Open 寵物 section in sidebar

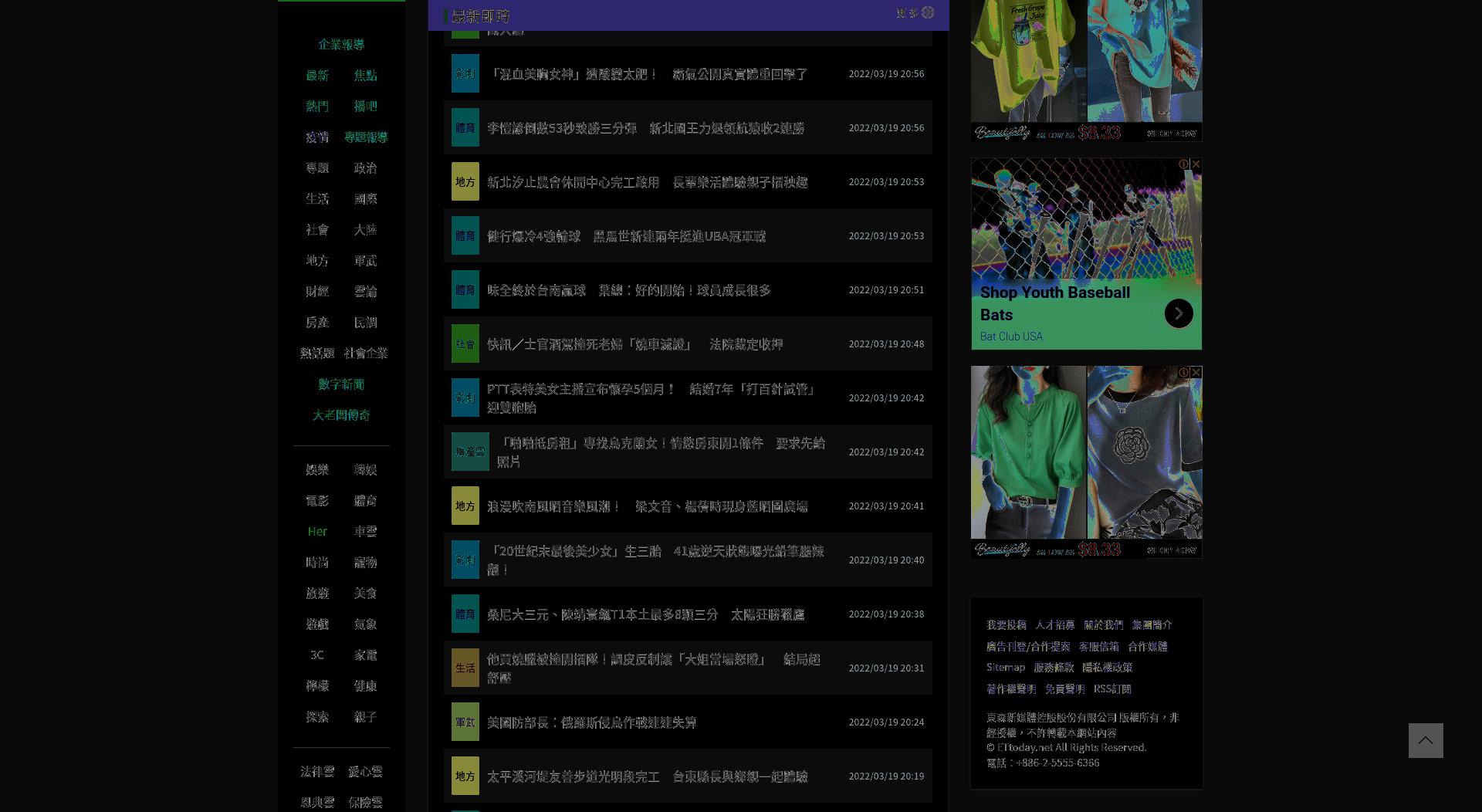365,562
